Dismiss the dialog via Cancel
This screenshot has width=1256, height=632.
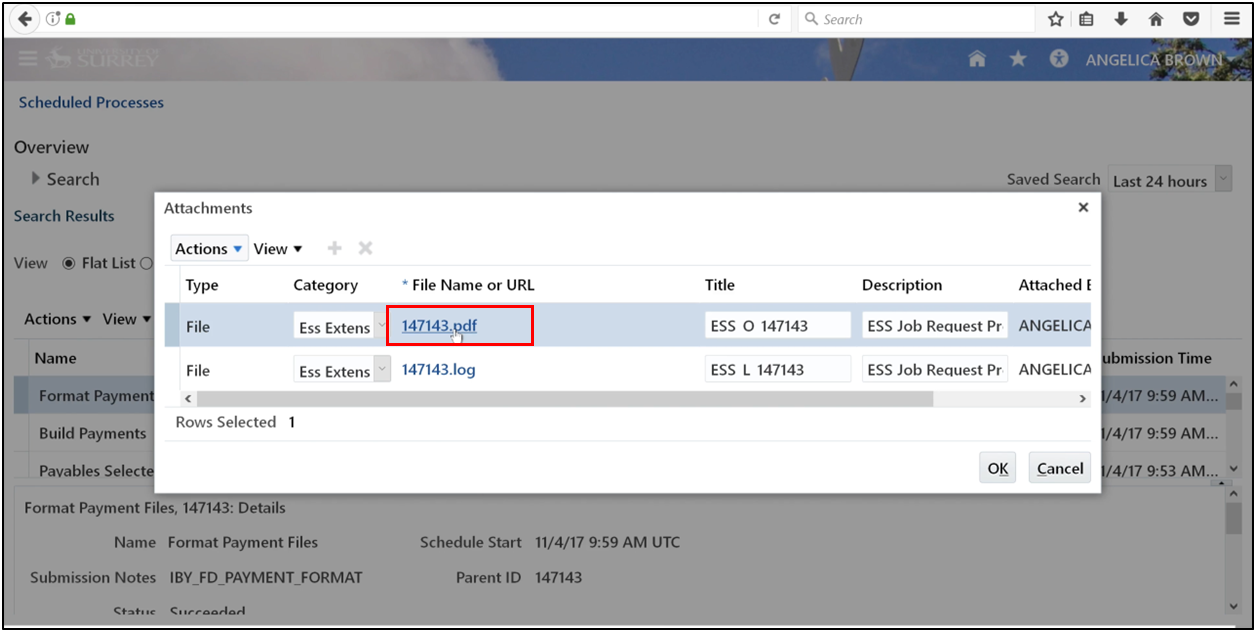click(1059, 467)
